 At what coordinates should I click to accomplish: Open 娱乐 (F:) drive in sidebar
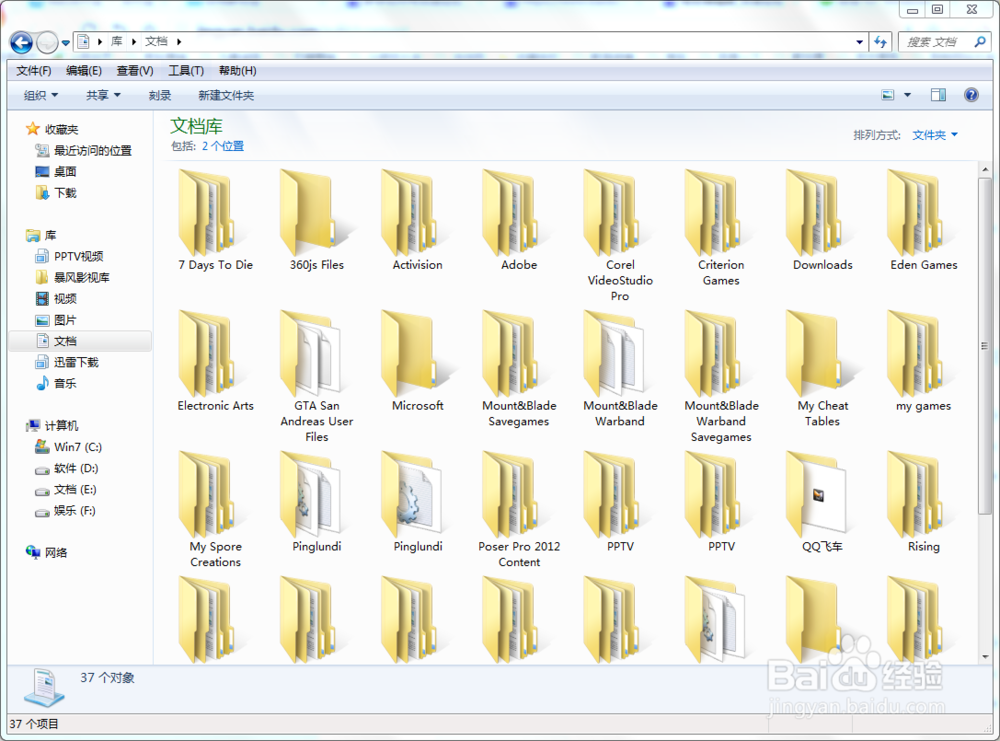[x=66, y=511]
